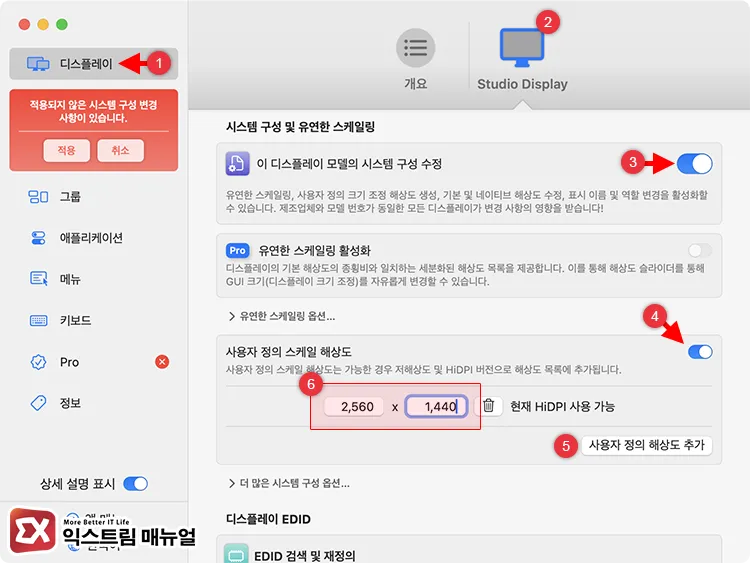The image size is (750, 563).
Task: Close the window with red button
Action: tap(24, 24)
